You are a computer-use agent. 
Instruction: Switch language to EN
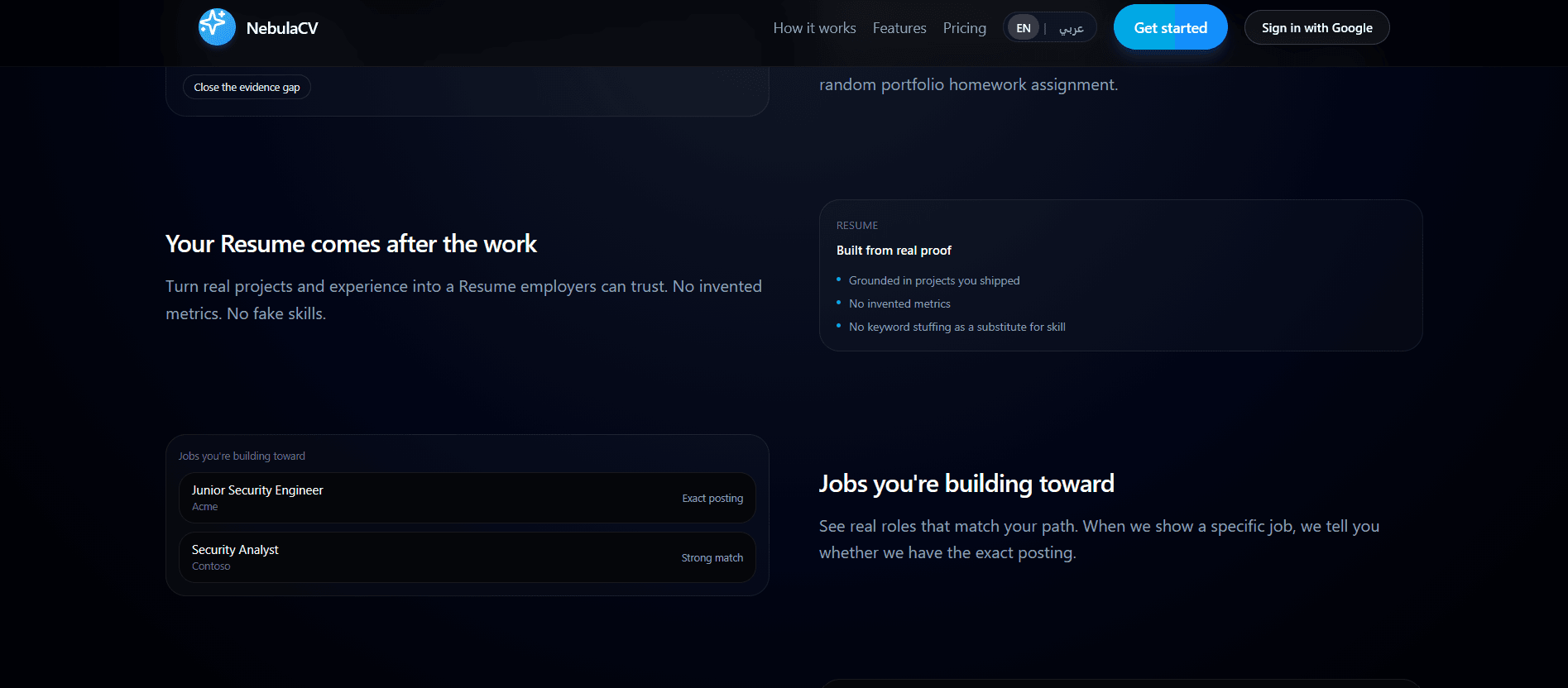pos(1024,28)
